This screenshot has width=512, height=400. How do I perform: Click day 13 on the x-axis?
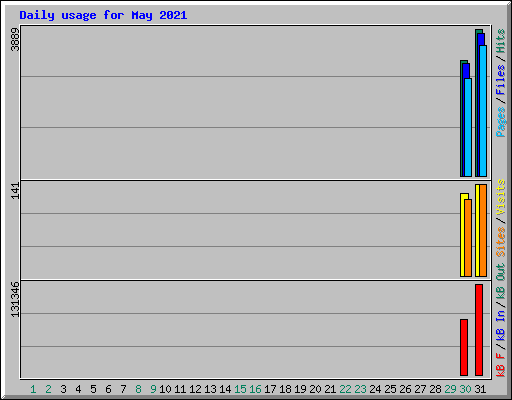[x=210, y=389]
